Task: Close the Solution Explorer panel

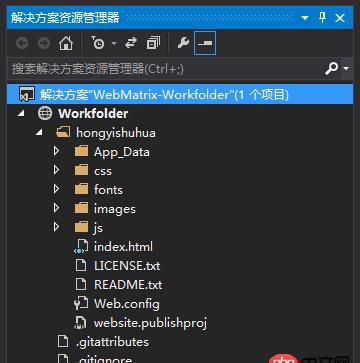Action: tap(340, 18)
